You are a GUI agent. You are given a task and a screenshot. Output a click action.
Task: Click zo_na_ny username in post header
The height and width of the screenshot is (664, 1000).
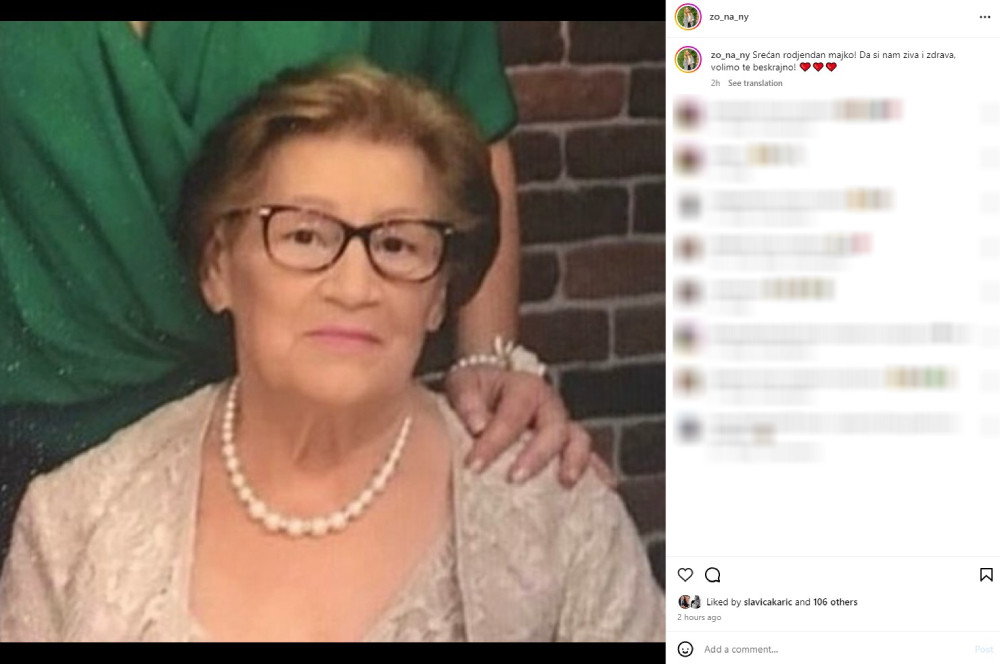coord(729,17)
